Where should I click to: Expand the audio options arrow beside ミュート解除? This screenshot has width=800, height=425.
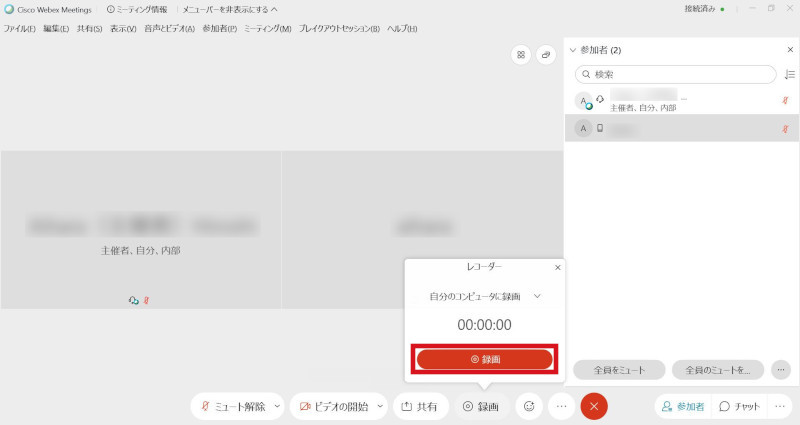click(277, 406)
